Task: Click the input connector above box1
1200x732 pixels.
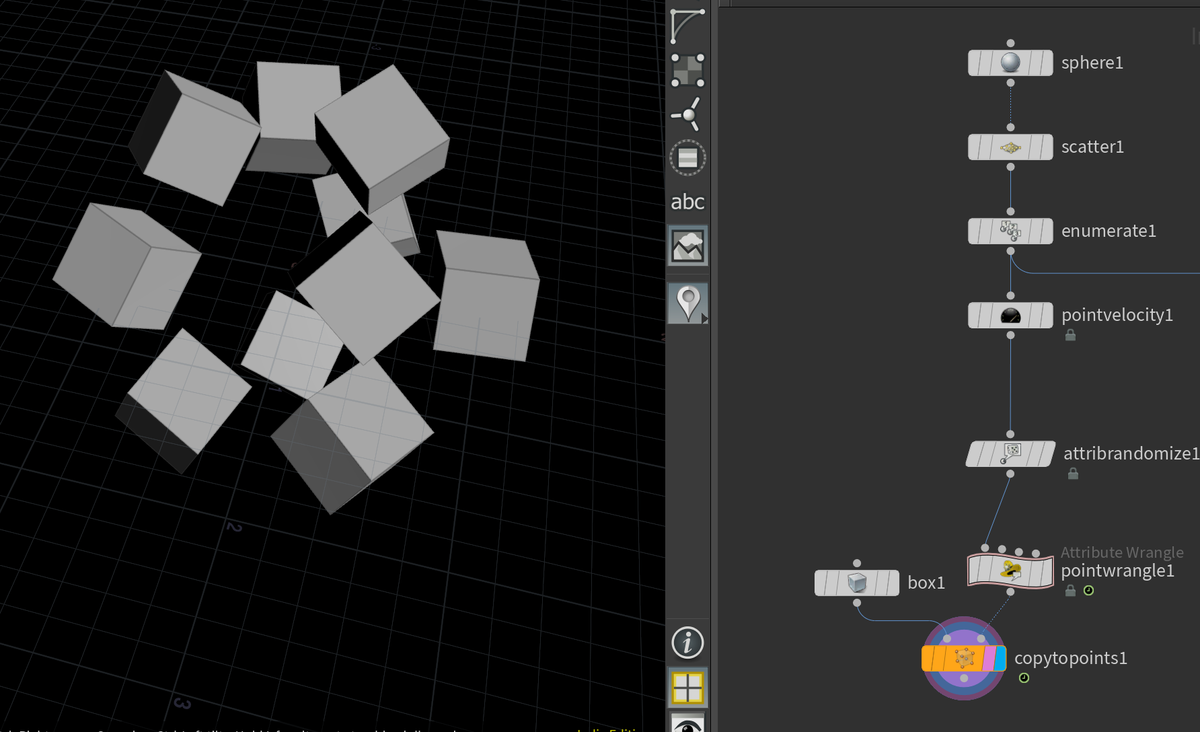Action: [856, 563]
